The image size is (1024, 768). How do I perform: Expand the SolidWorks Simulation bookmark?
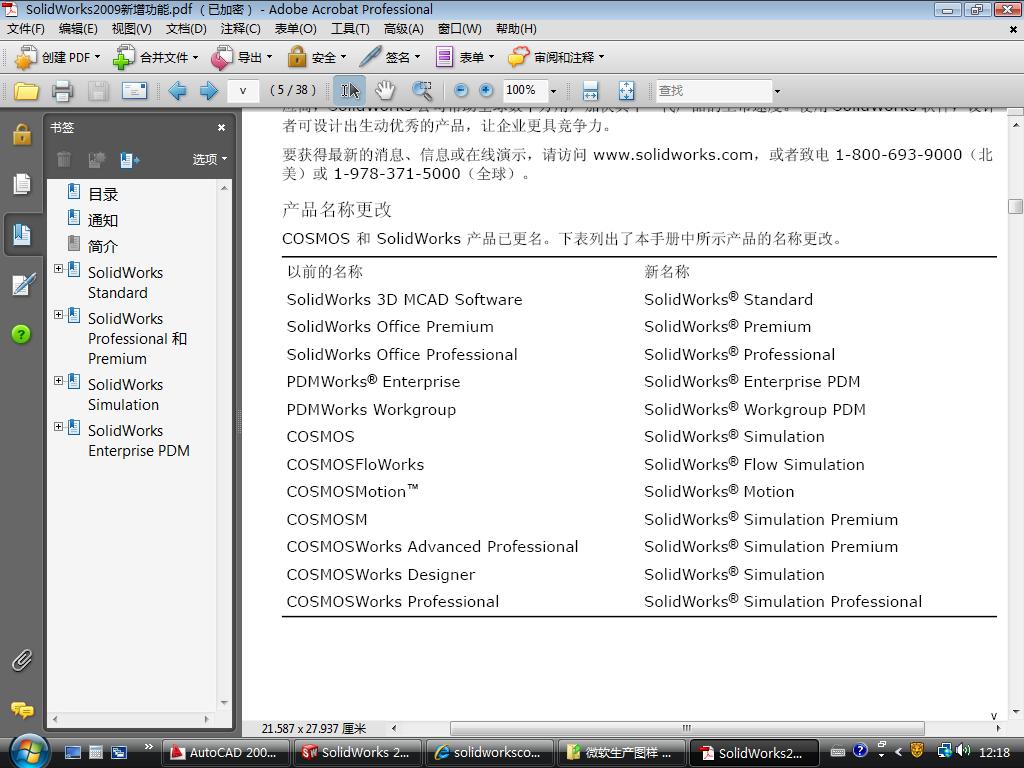(x=58, y=380)
